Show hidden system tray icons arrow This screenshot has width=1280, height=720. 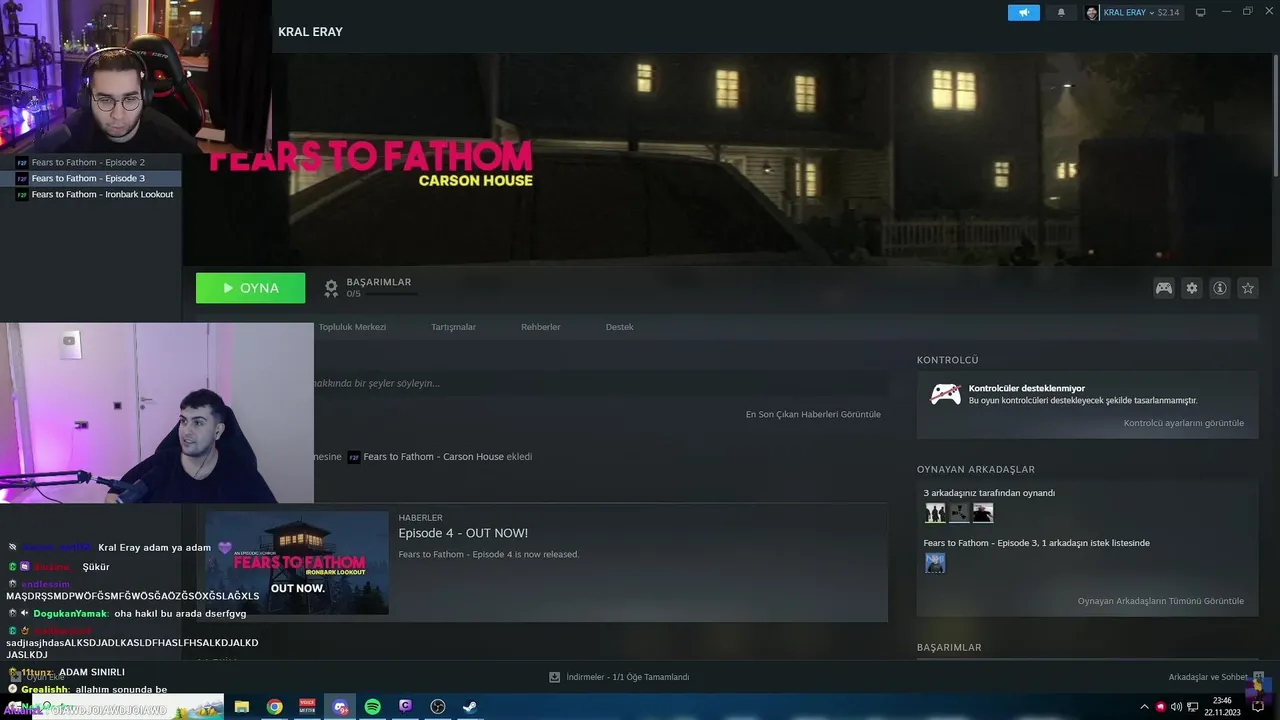pyautogui.click(x=1145, y=707)
